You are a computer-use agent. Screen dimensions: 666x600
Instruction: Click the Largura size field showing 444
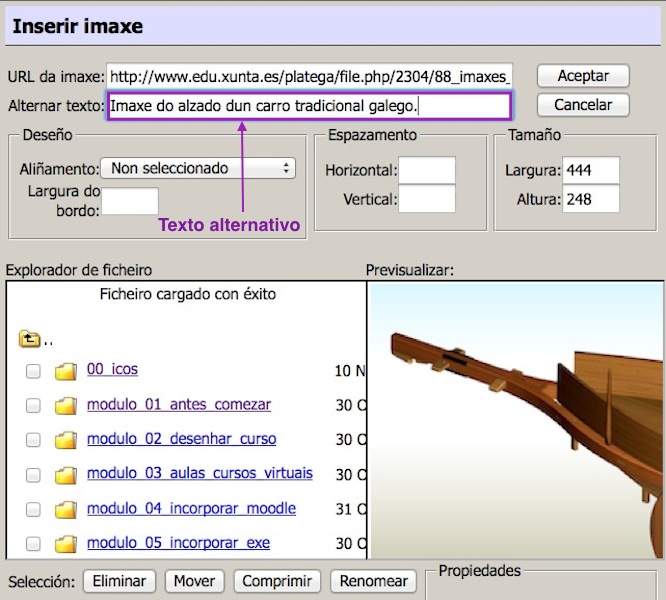(591, 170)
